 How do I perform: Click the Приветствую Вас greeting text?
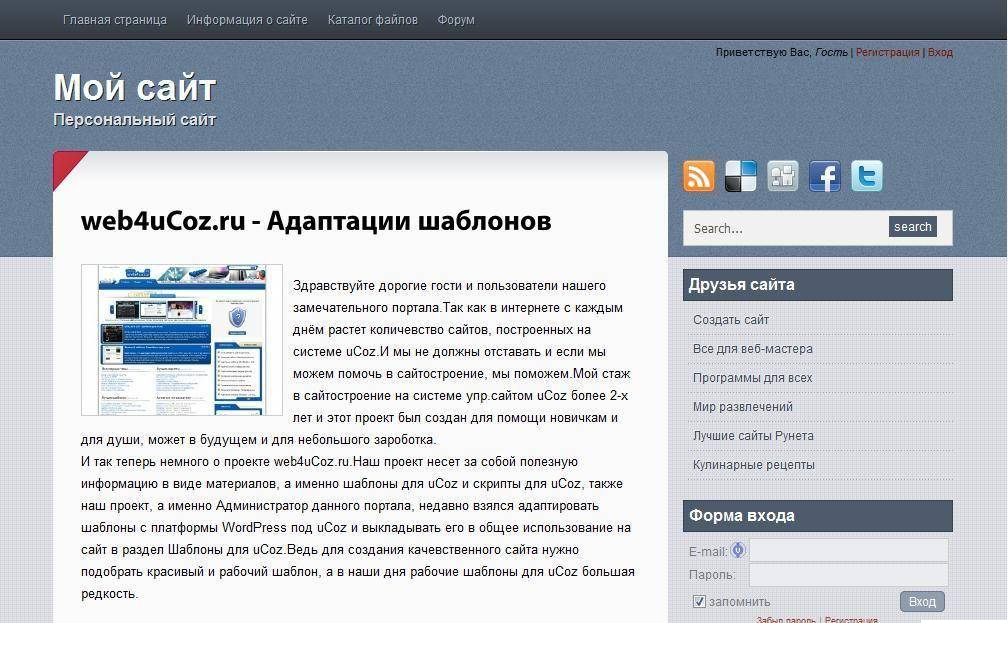[x=763, y=52]
